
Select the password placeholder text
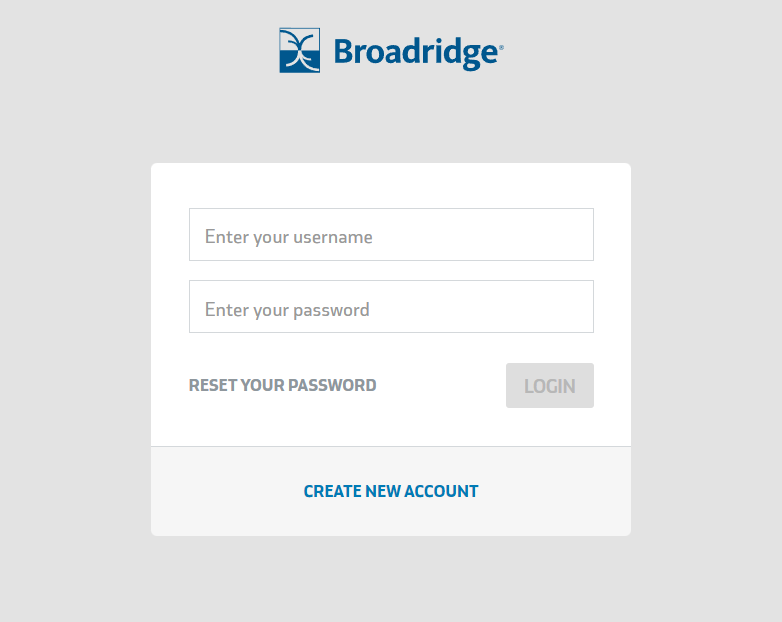pyautogui.click(x=287, y=310)
